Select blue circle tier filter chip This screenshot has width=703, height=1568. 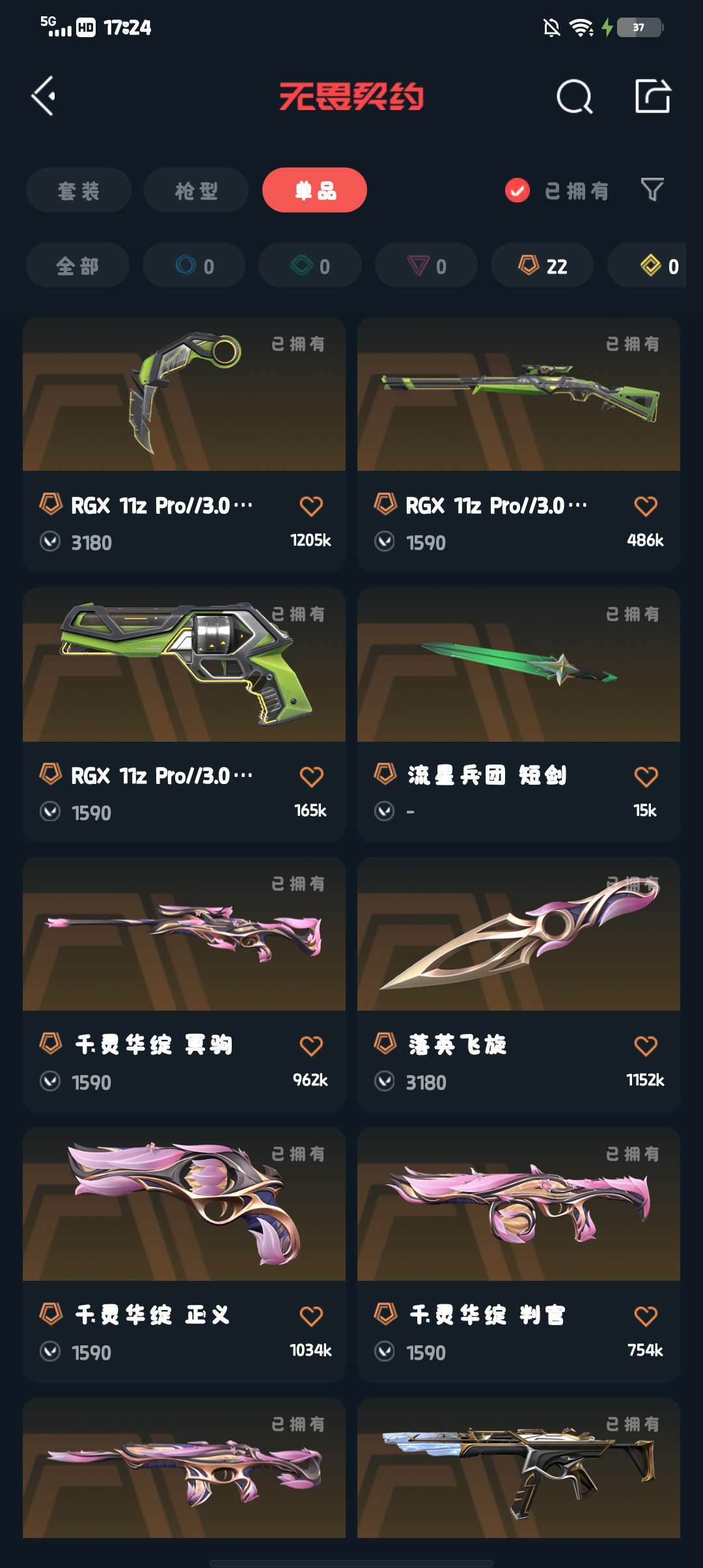pyautogui.click(x=194, y=266)
